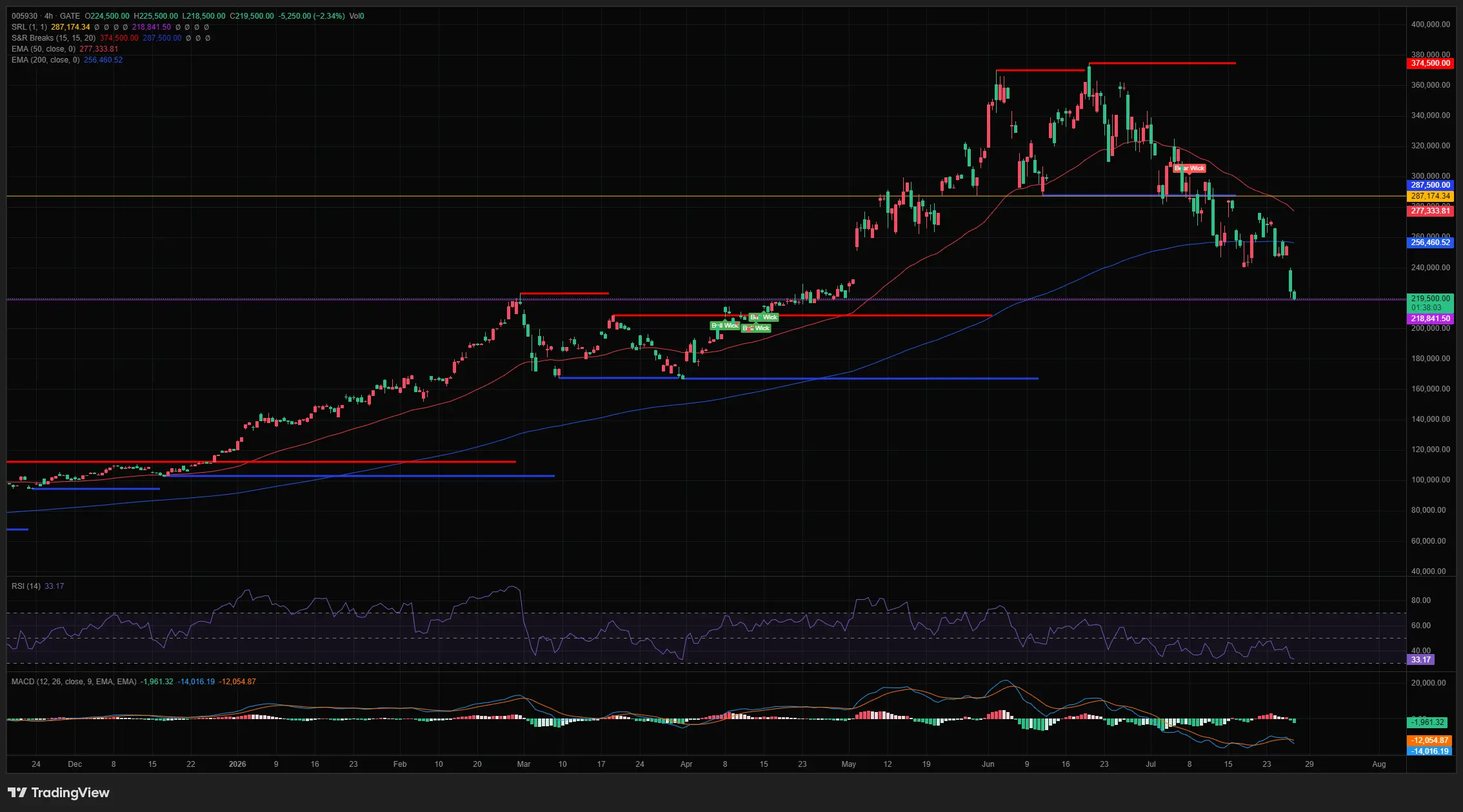
Task: Click the orange -12,054.87 signal axis label
Action: click(1430, 740)
